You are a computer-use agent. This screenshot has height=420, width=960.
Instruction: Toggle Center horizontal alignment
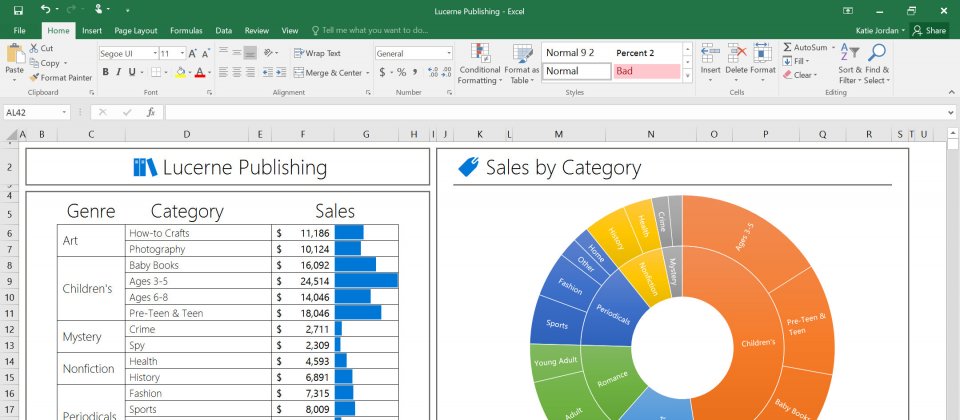point(236,72)
